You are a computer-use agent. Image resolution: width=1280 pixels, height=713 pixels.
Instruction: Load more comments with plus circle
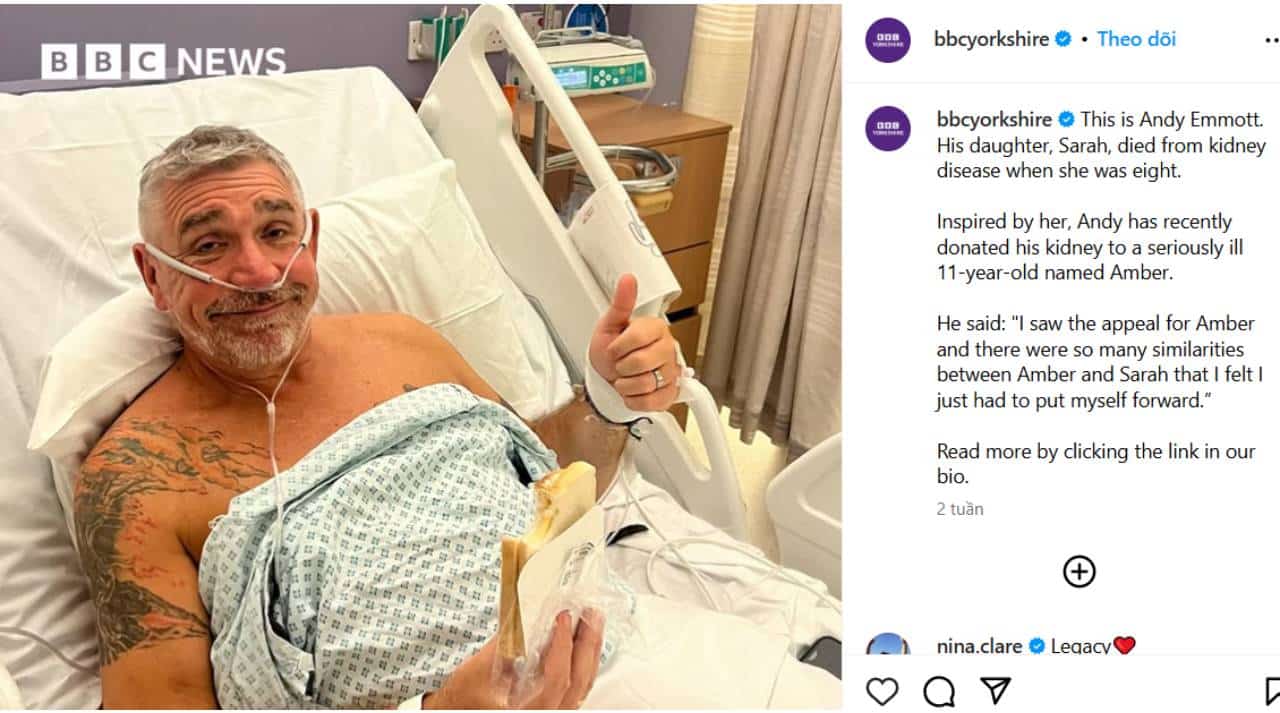point(1079,572)
